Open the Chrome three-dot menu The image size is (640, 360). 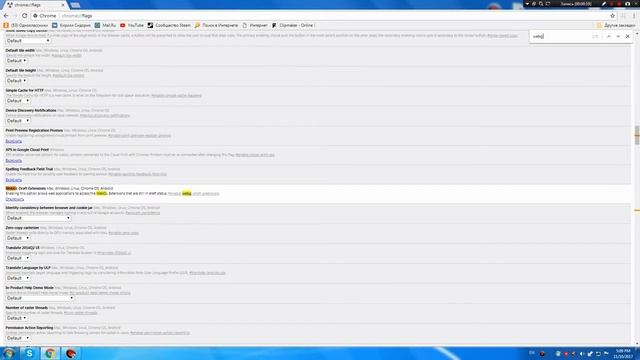[634, 16]
